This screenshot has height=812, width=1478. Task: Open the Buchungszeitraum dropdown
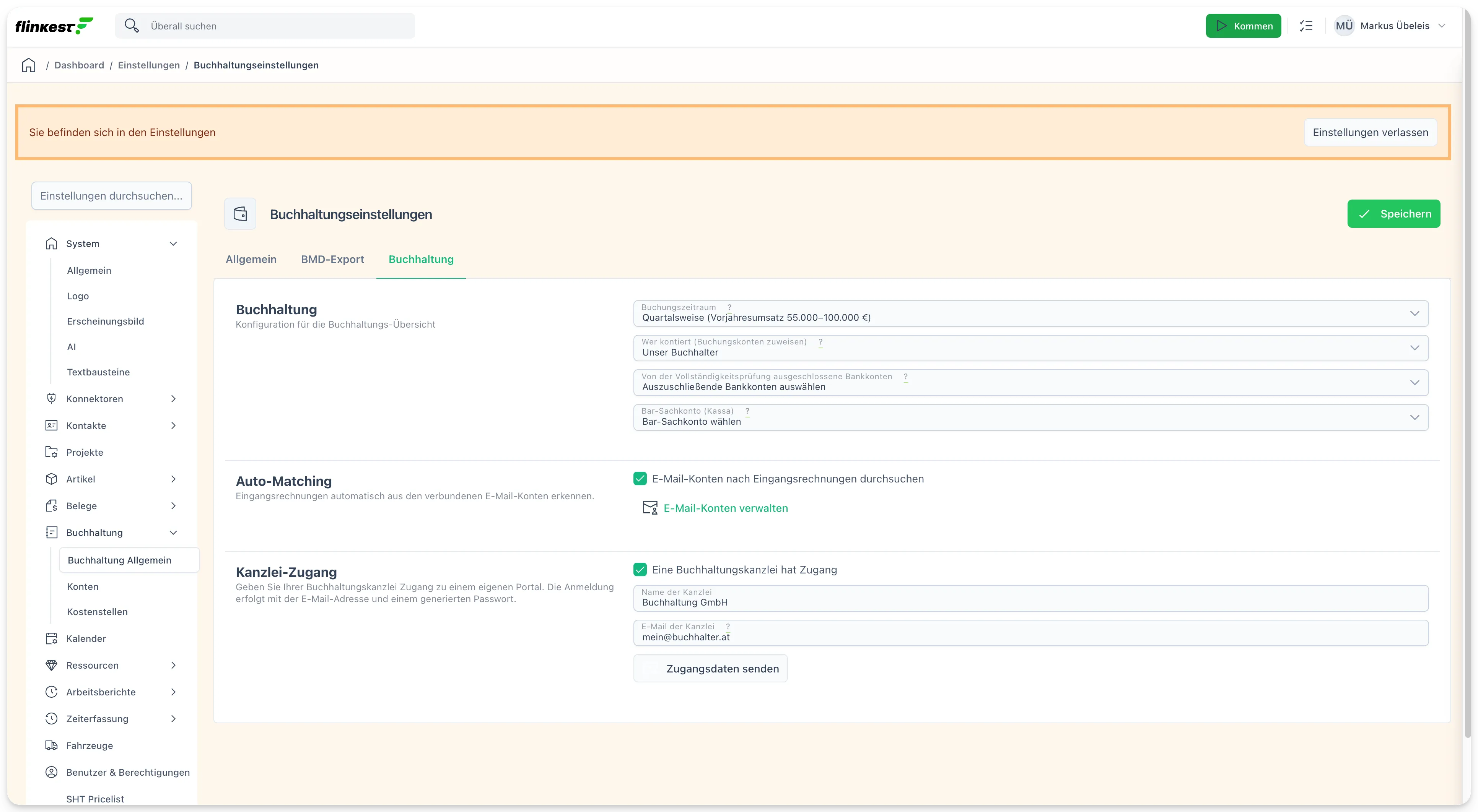[x=1030, y=313]
